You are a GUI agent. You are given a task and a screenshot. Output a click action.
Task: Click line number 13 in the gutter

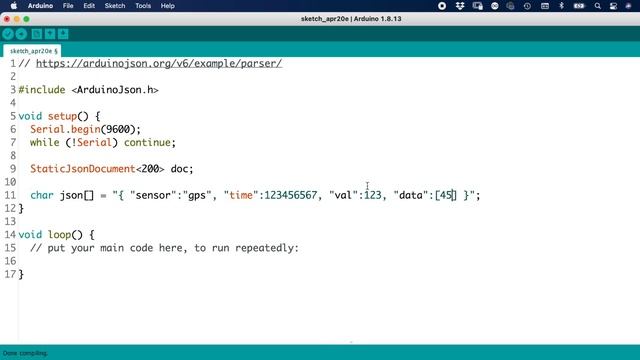(10, 221)
